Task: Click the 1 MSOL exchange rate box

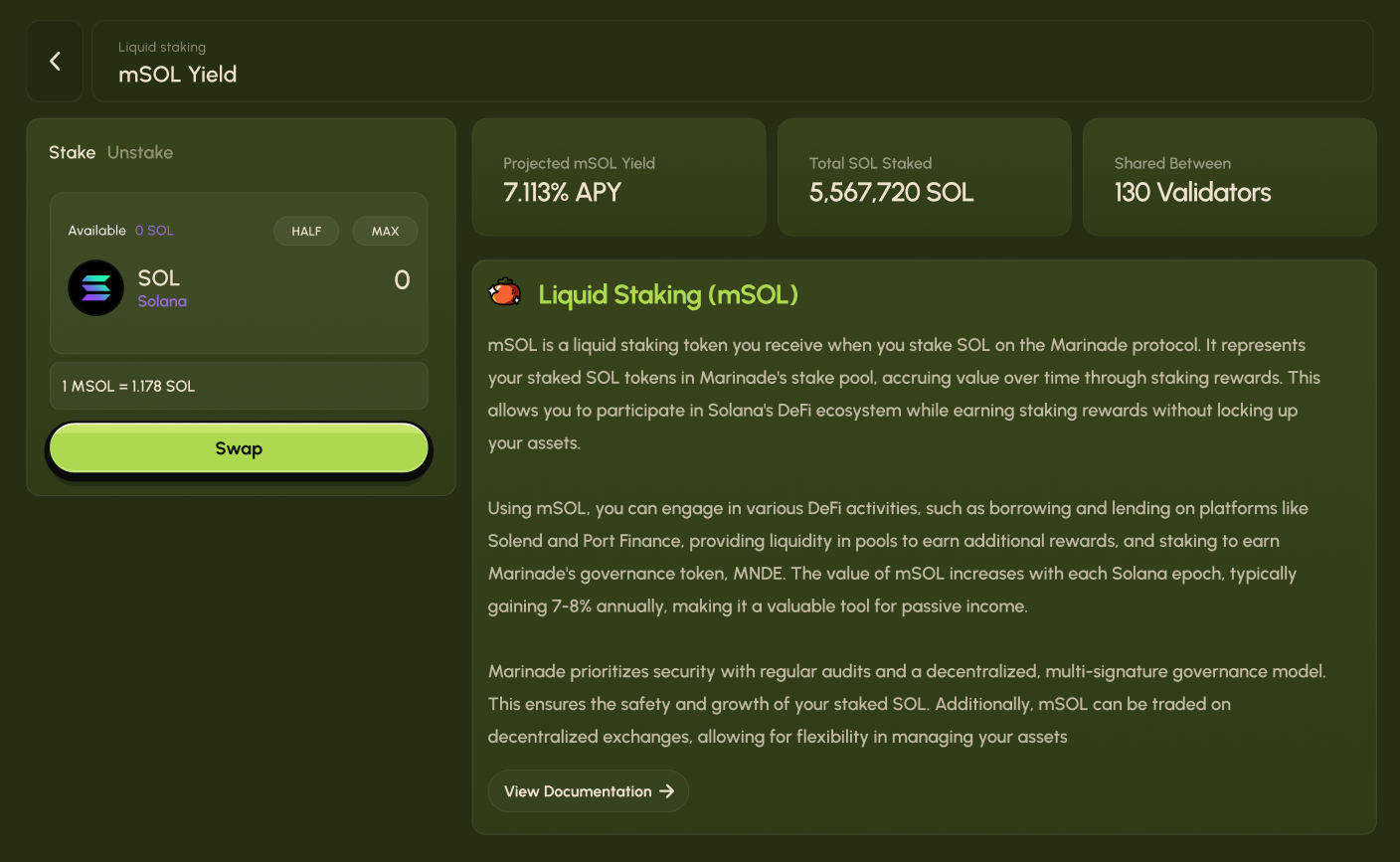Action: (239, 386)
